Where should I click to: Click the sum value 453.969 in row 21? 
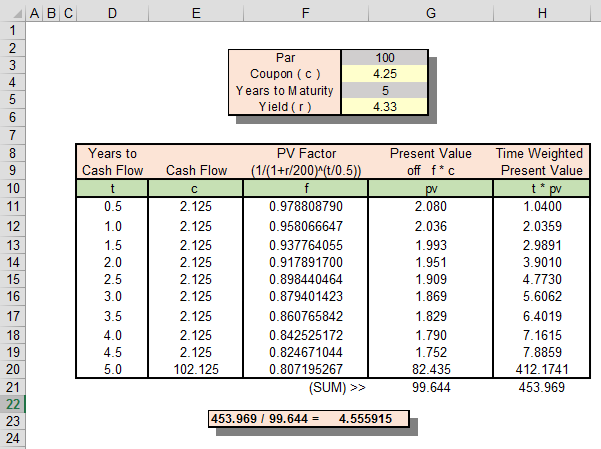542,387
